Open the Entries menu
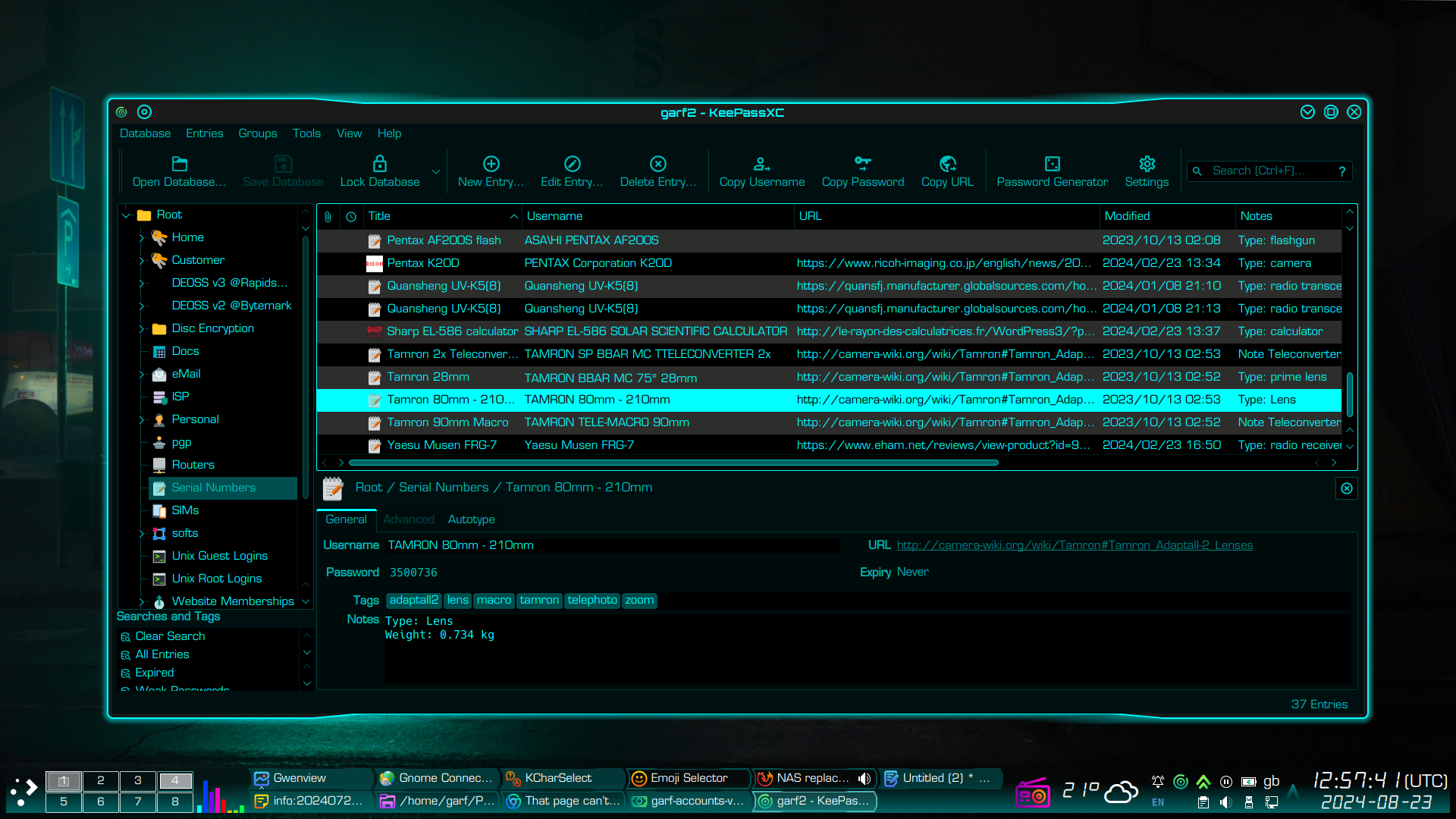This screenshot has width=1456, height=819. click(204, 133)
